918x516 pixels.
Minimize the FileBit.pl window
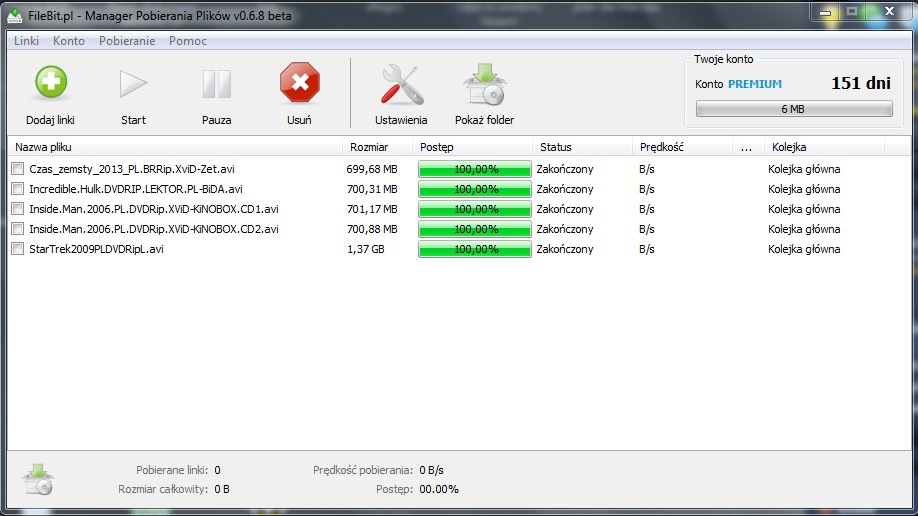(x=825, y=12)
